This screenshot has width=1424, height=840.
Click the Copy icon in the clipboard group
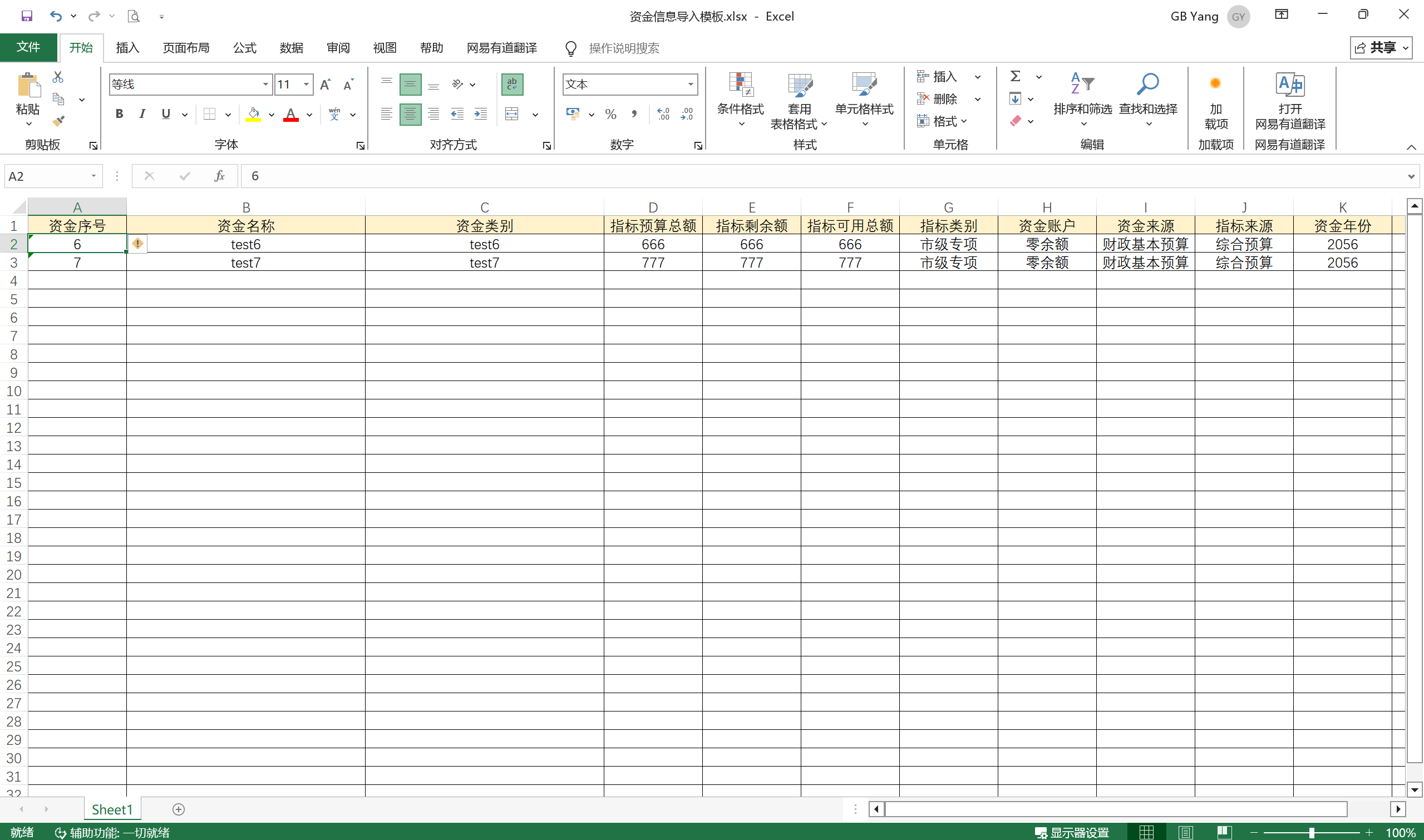click(x=58, y=99)
